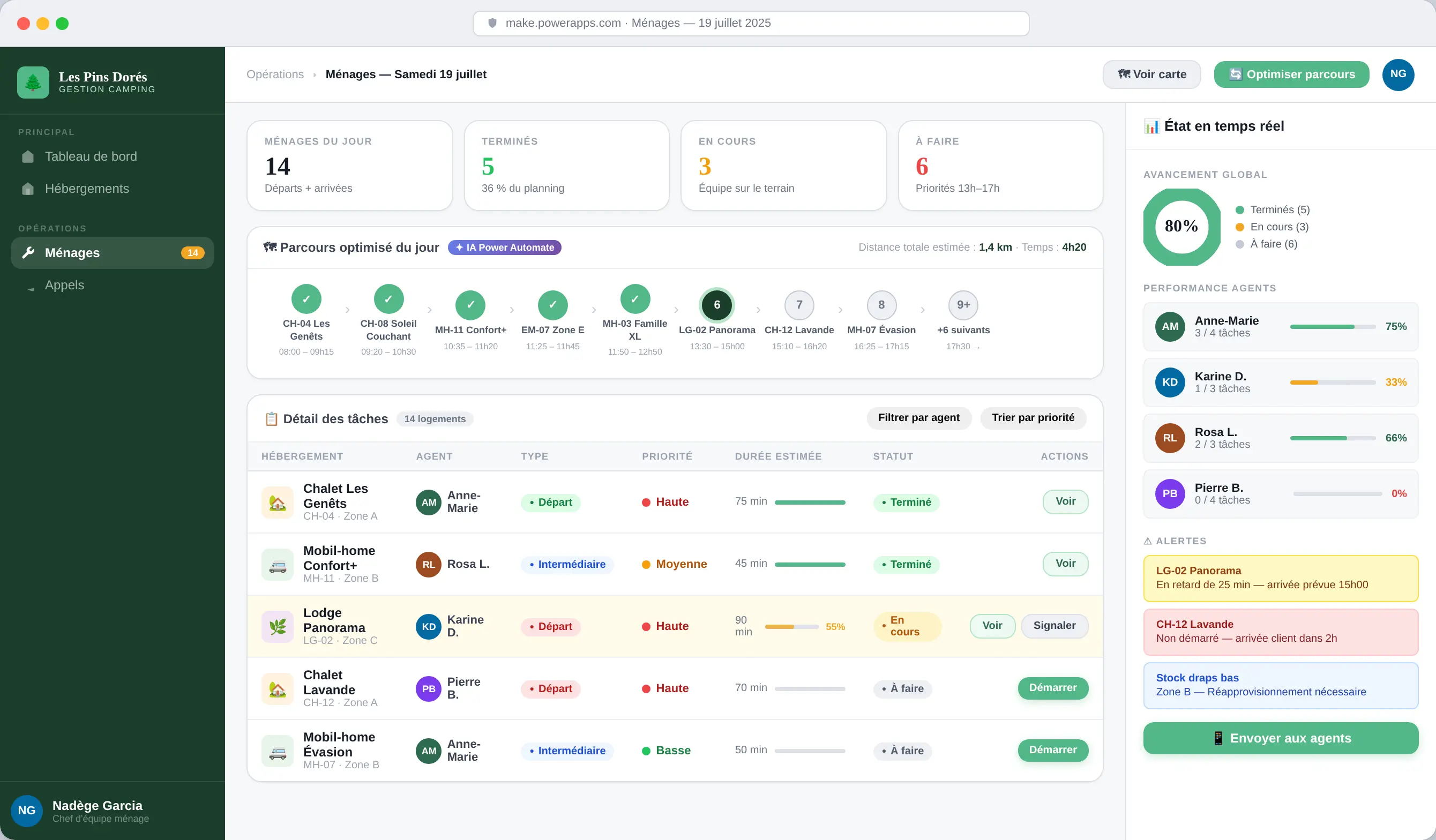Click Signaler for Lodge Panorama

(1054, 626)
